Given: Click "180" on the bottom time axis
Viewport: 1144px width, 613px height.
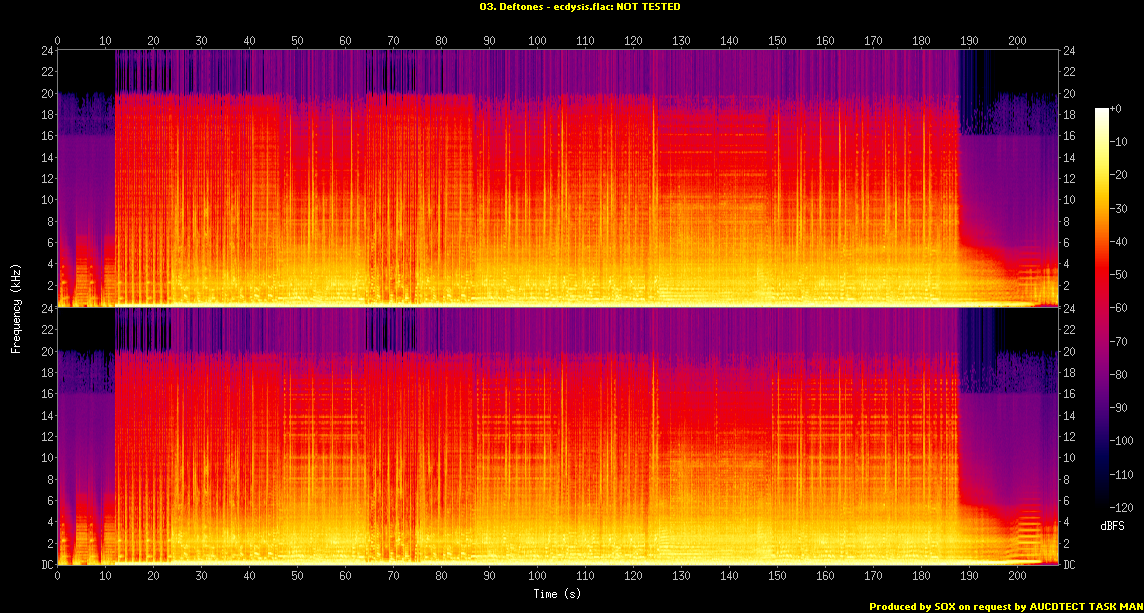Looking at the screenshot, I should click(x=921, y=575).
